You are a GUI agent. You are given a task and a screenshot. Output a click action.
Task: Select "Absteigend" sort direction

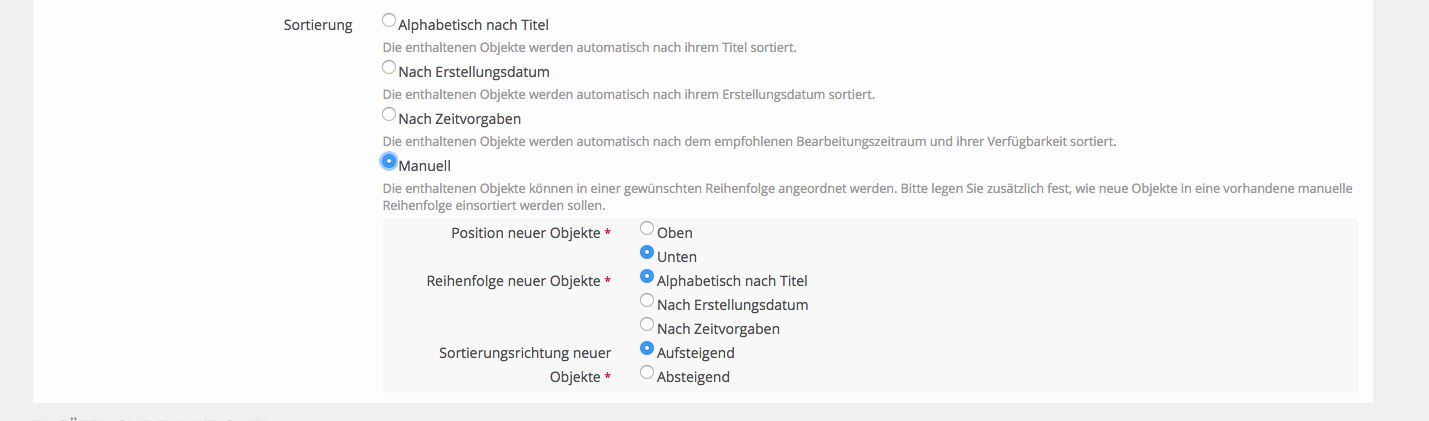pos(647,373)
